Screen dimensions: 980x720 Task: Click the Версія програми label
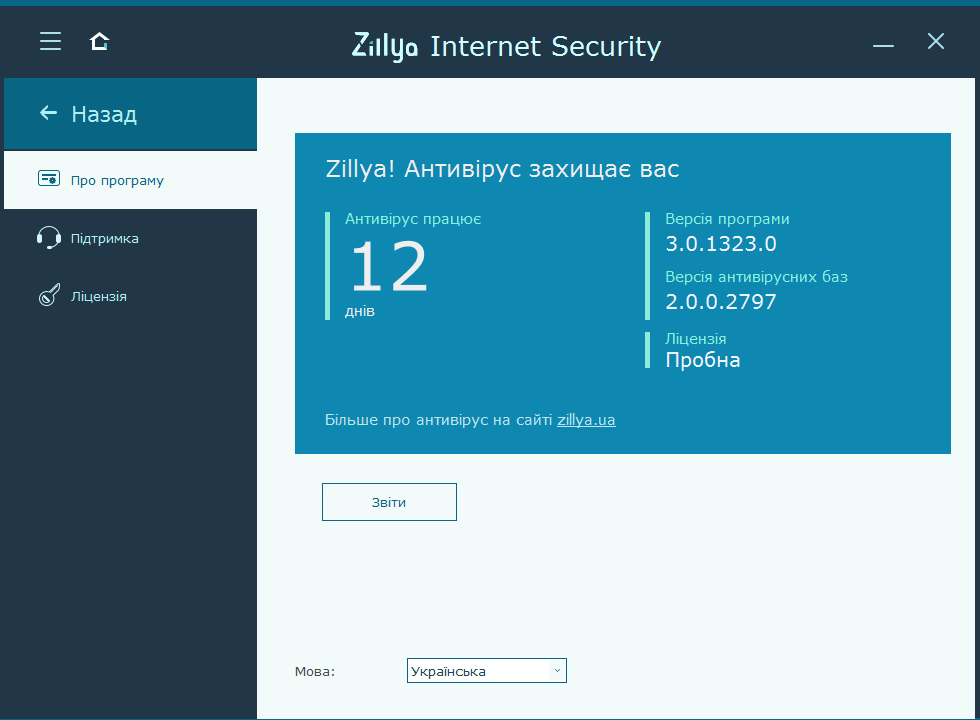click(727, 219)
